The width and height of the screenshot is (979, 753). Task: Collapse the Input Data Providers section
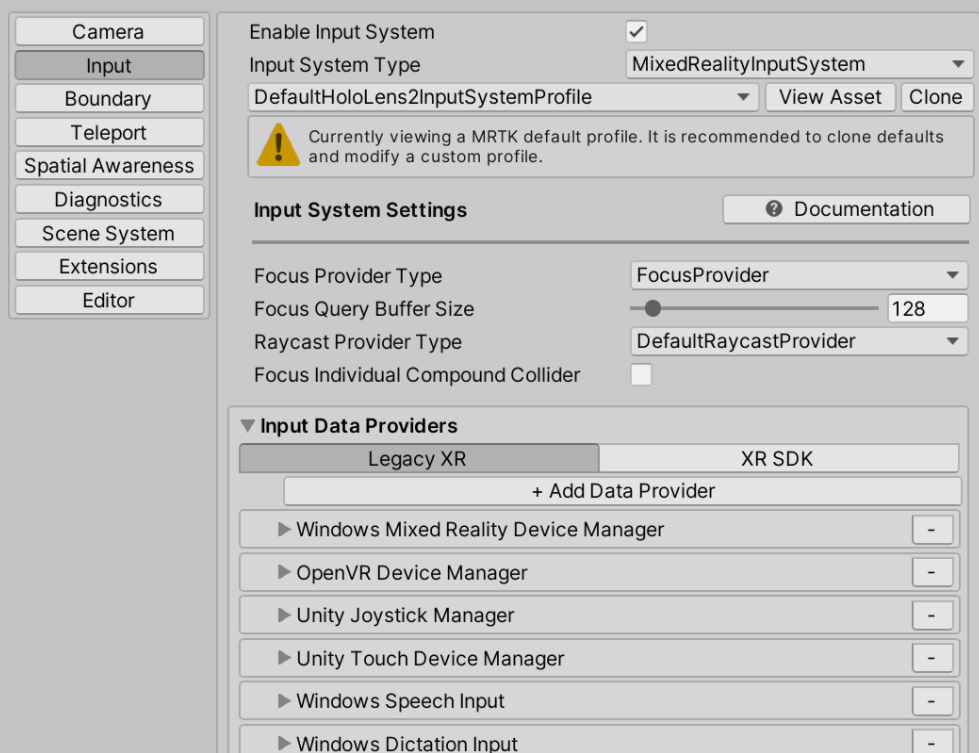click(x=249, y=426)
